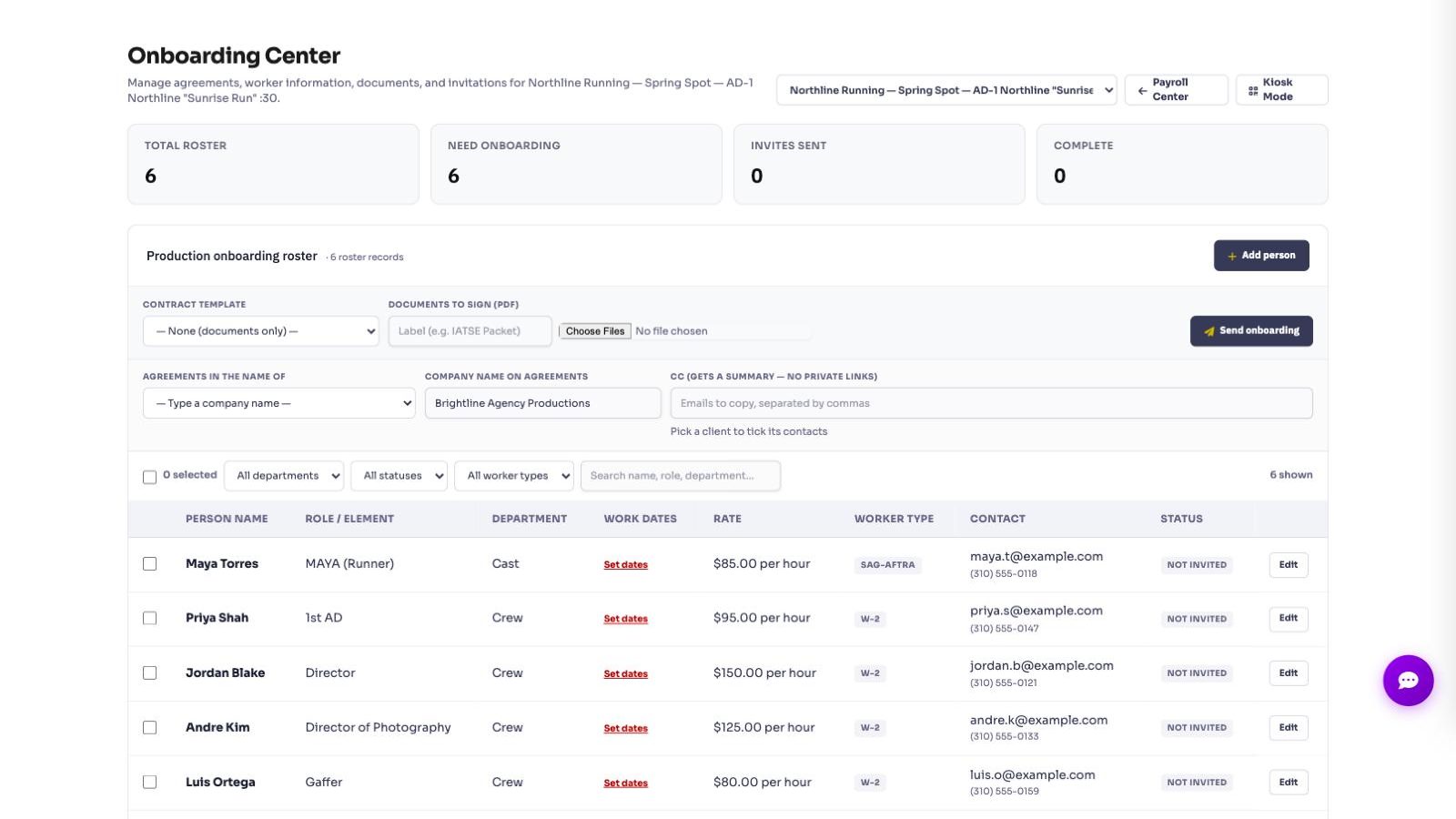Click the Need Onboarding stat card
The image size is (1456, 819).
coord(576,164)
